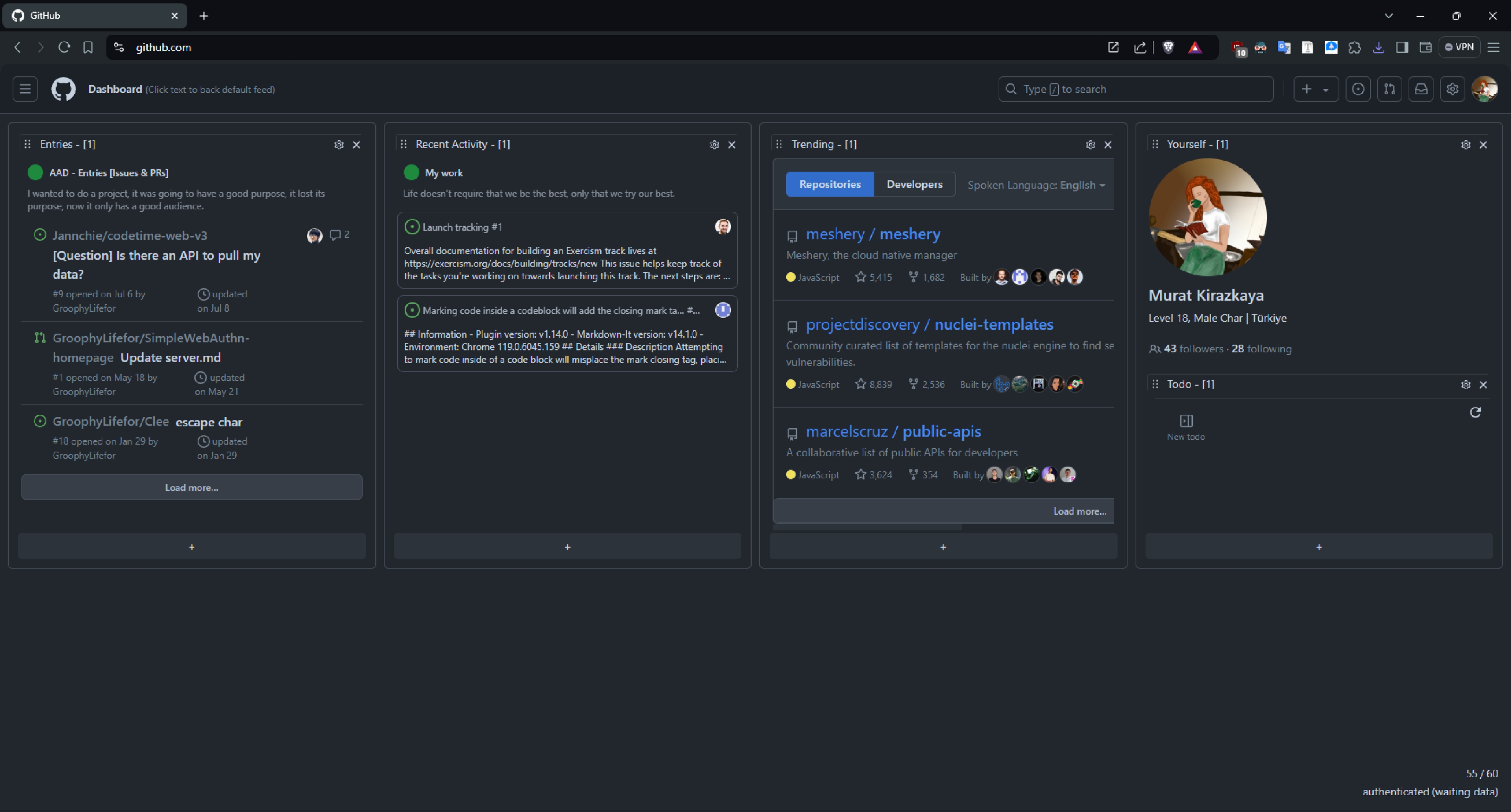
Task: Click the history clock icon in header
Action: coord(1358,89)
